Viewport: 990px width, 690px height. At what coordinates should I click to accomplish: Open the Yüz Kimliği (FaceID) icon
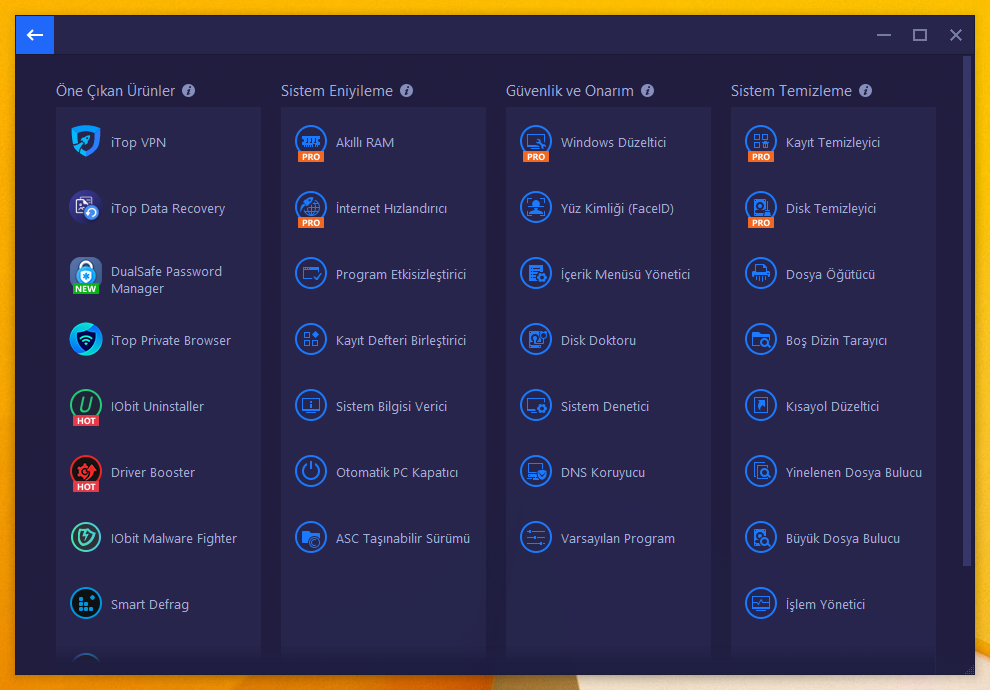click(535, 208)
